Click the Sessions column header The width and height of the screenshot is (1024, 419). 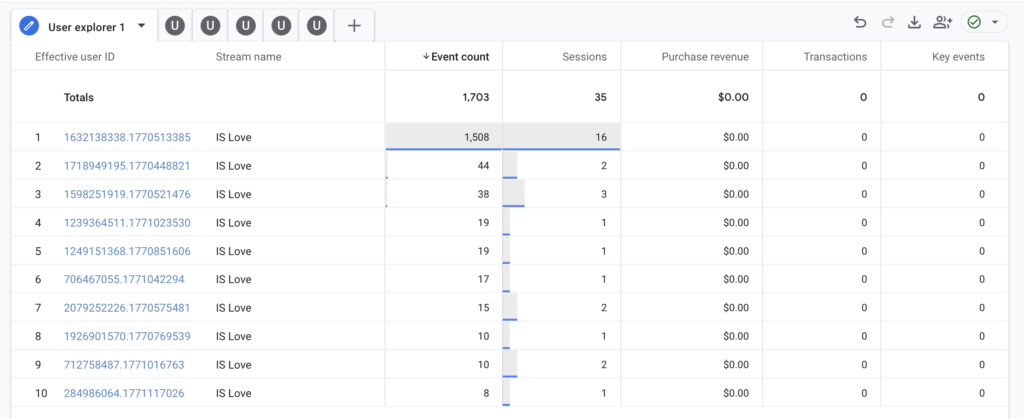[x=584, y=57]
